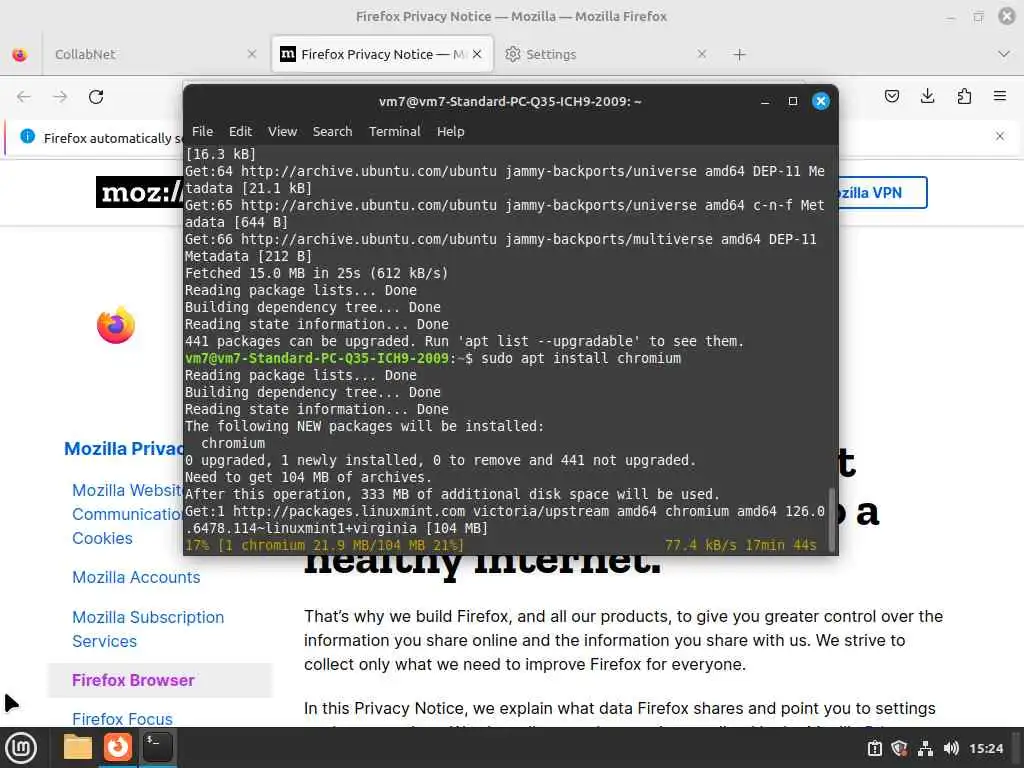The width and height of the screenshot is (1024, 768).
Task: Minimize the terminal window
Action: point(765,101)
